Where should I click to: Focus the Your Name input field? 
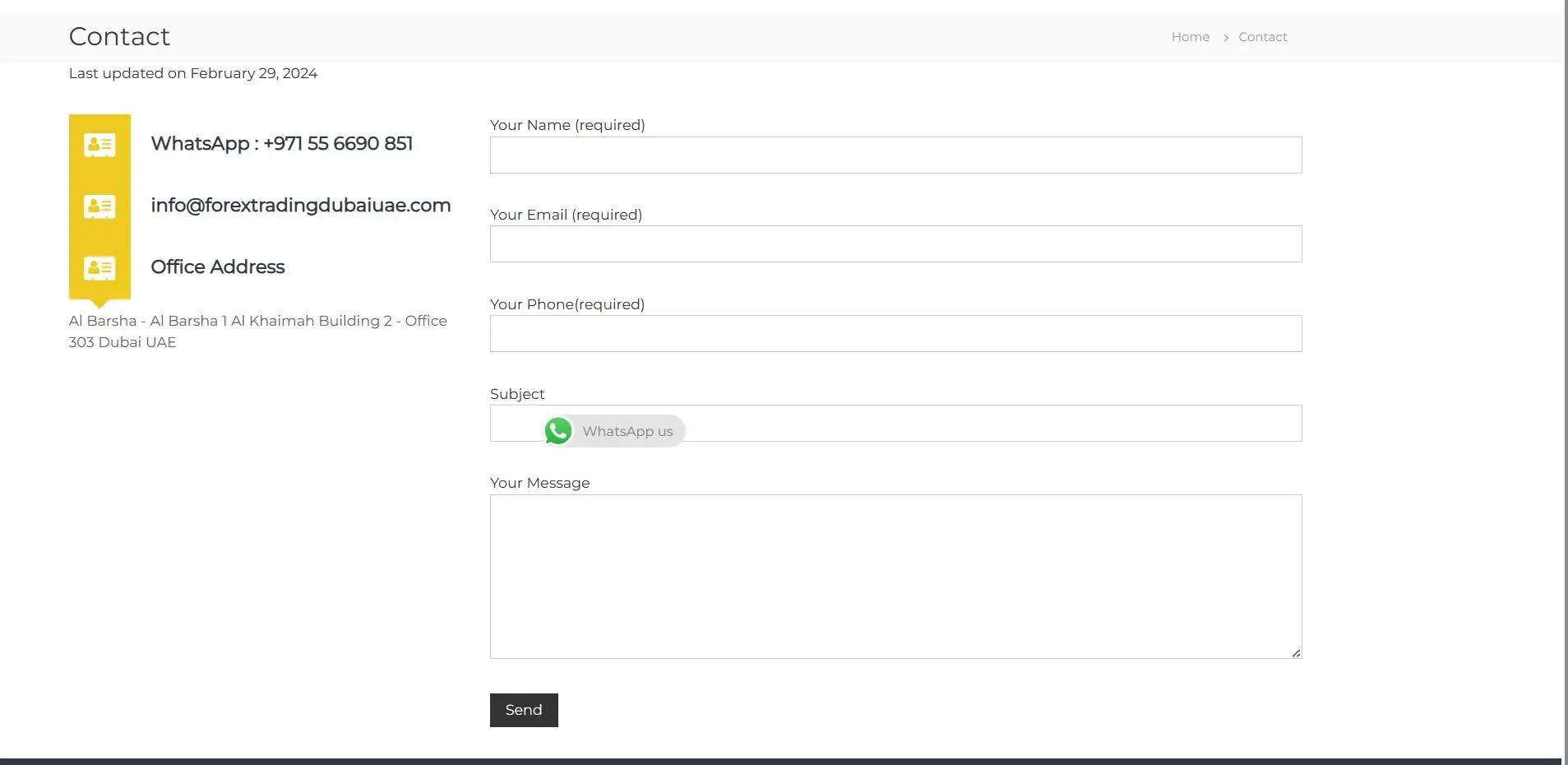895,155
